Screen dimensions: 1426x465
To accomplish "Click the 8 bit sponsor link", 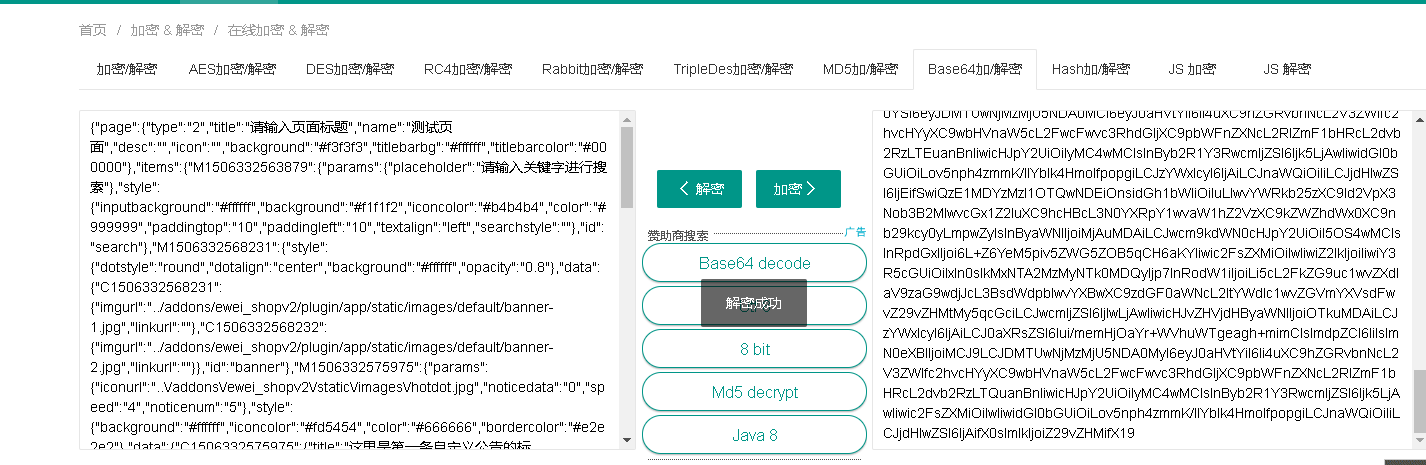I will 754,349.
